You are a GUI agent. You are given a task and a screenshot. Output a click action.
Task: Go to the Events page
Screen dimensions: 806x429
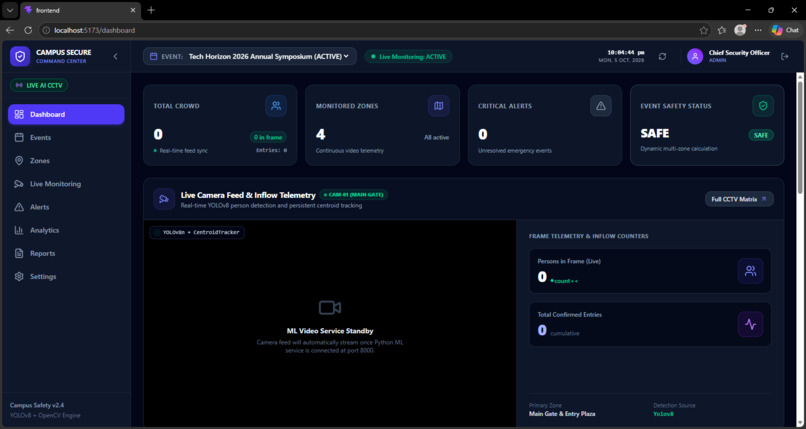[x=66, y=138]
